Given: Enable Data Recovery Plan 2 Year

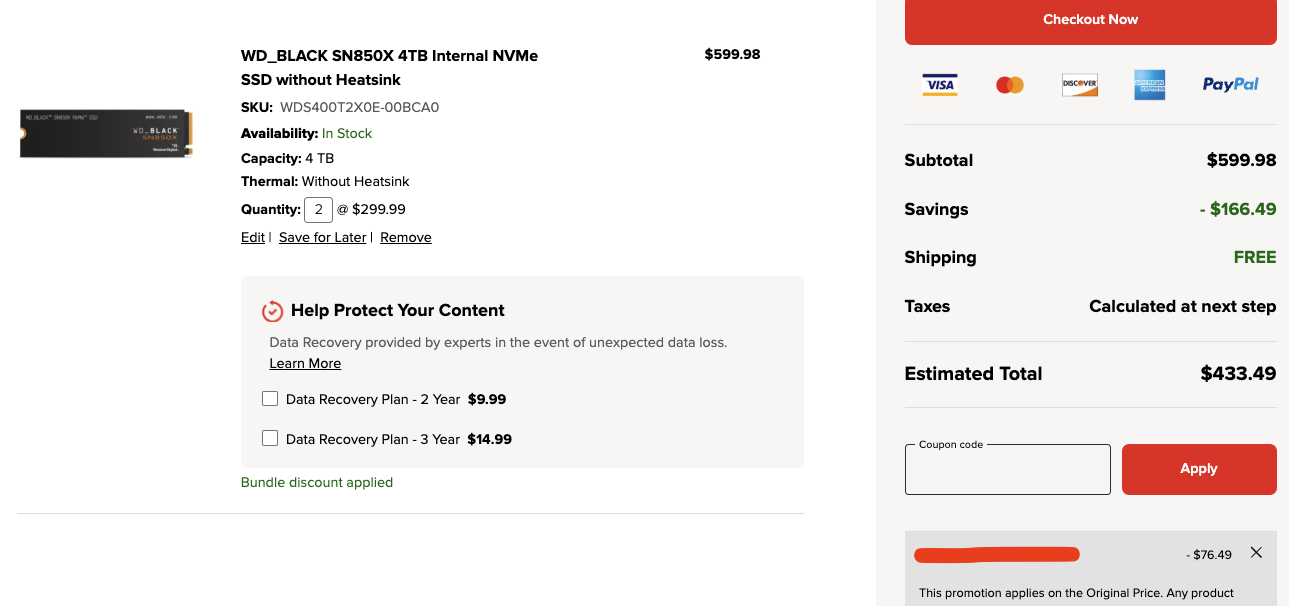Looking at the screenshot, I should tap(270, 399).
